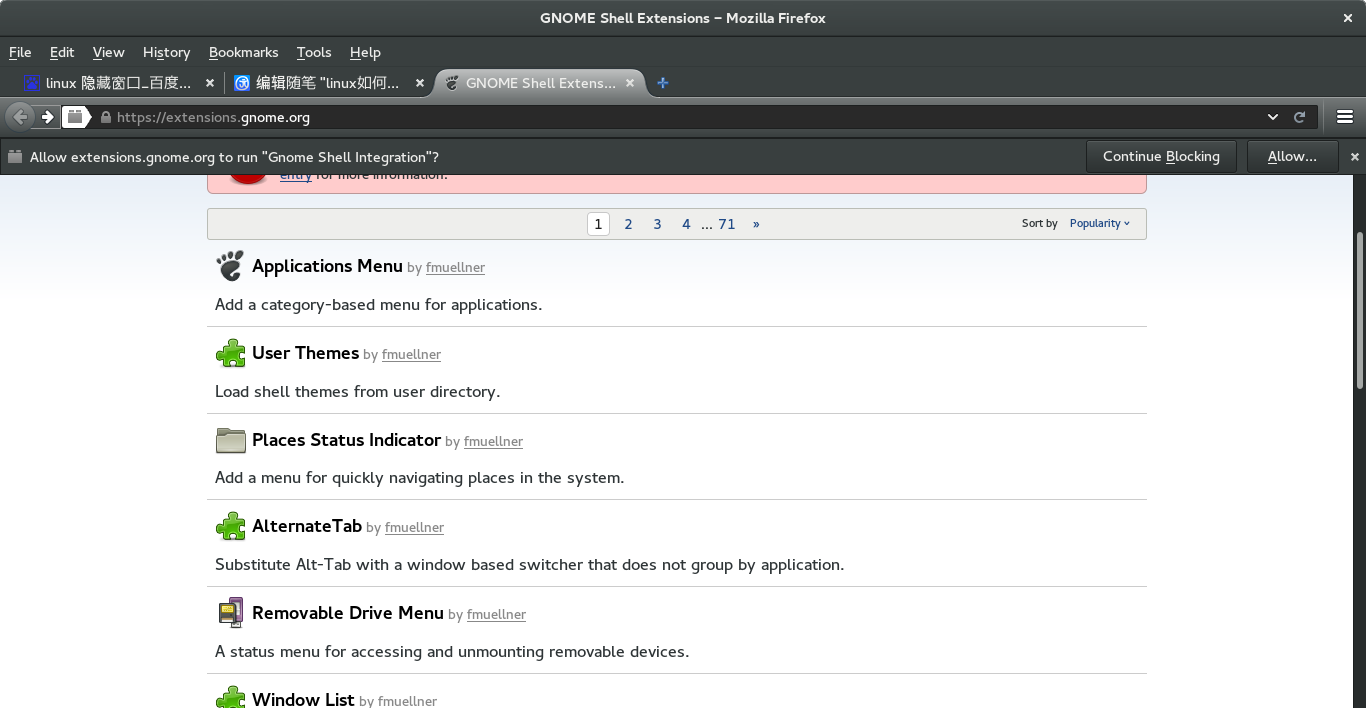Click the Allow... button
This screenshot has width=1366, height=708.
pos(1292,156)
